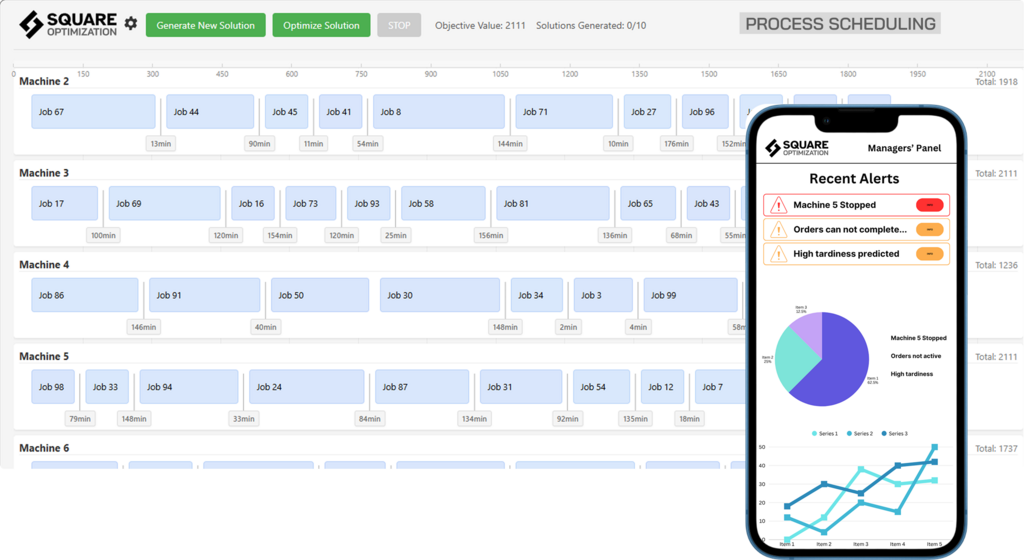The image size is (1024, 560).
Task: Click the red warning icon for Machine 5 Stopped
Action: click(x=777, y=205)
